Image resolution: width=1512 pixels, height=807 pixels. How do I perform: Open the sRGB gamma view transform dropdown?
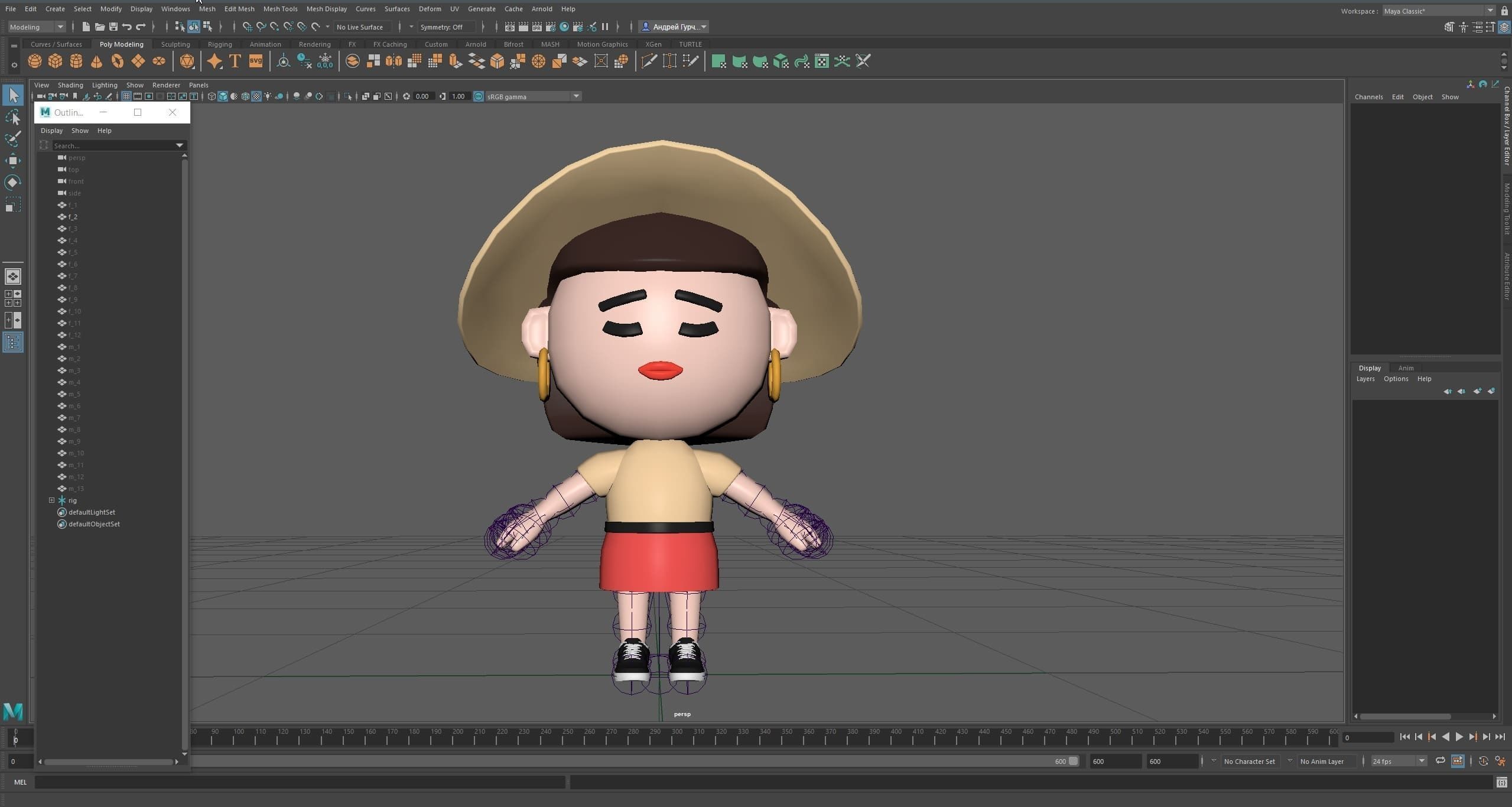(534, 96)
